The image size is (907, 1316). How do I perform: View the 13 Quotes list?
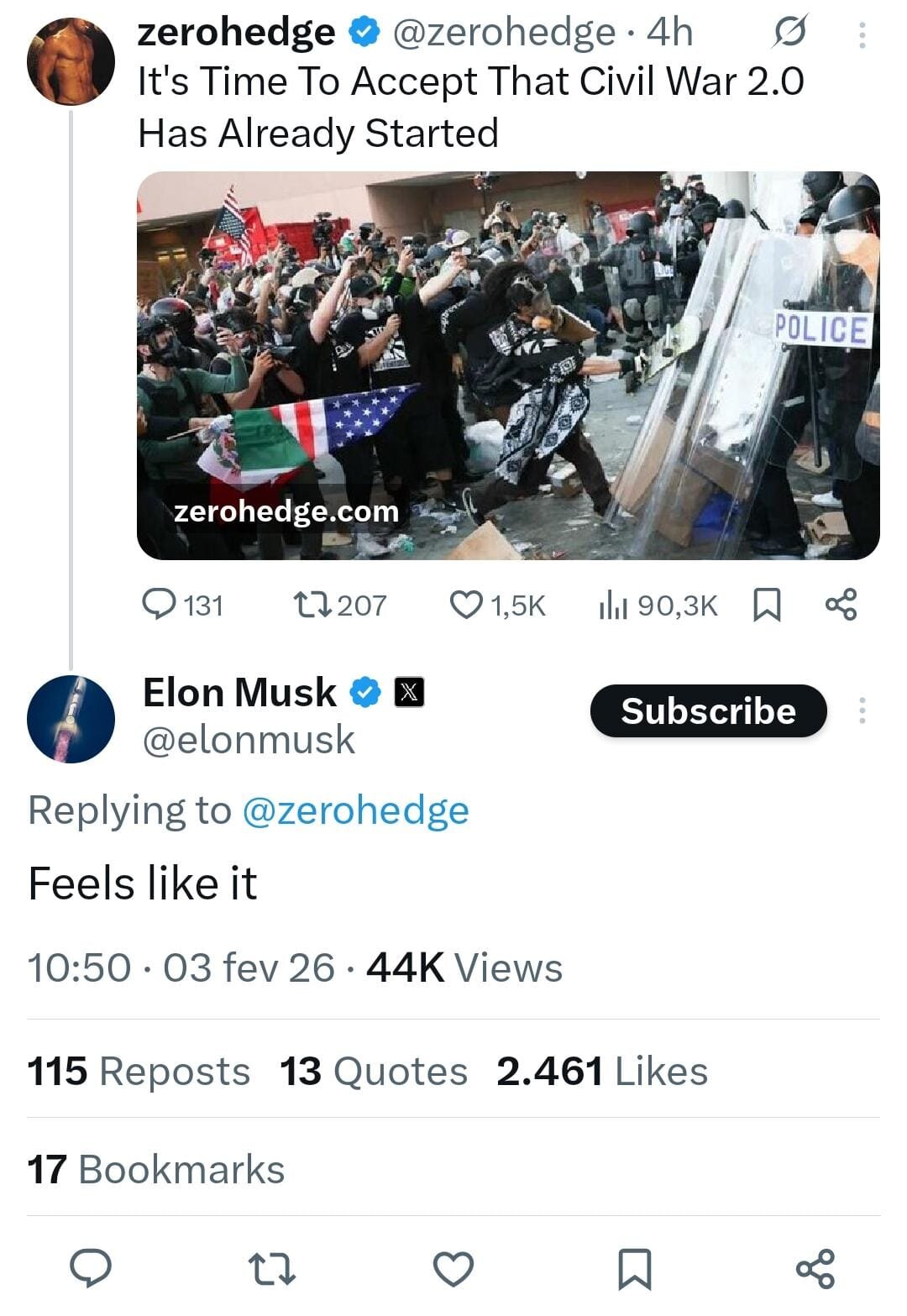coord(373,1072)
